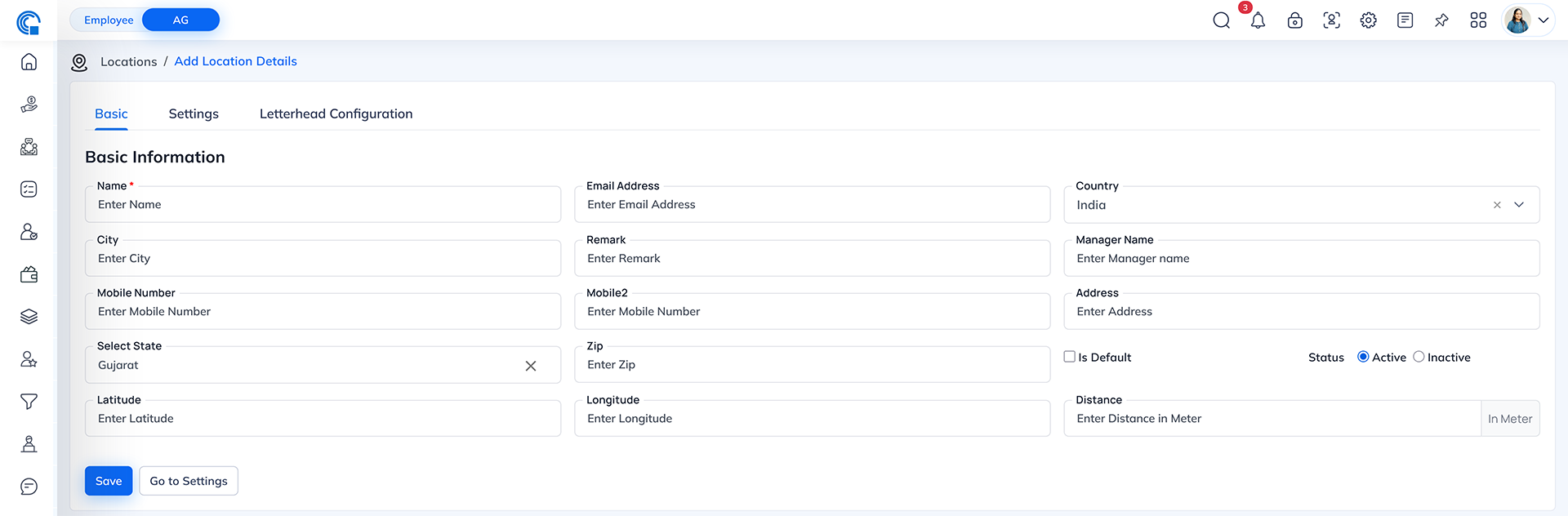Clear the selected Gujarat state
Viewport: 1568px width, 516px height.
531,366
